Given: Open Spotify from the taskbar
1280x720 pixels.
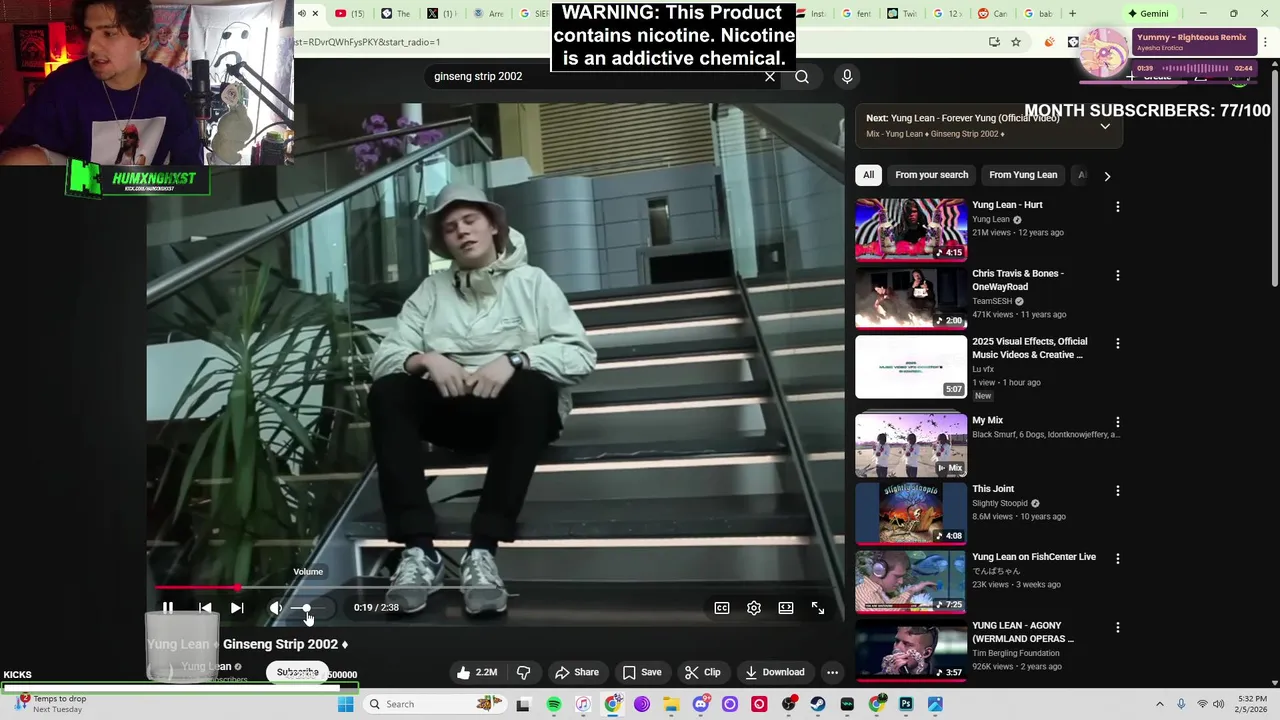Looking at the screenshot, I should coord(554,704).
